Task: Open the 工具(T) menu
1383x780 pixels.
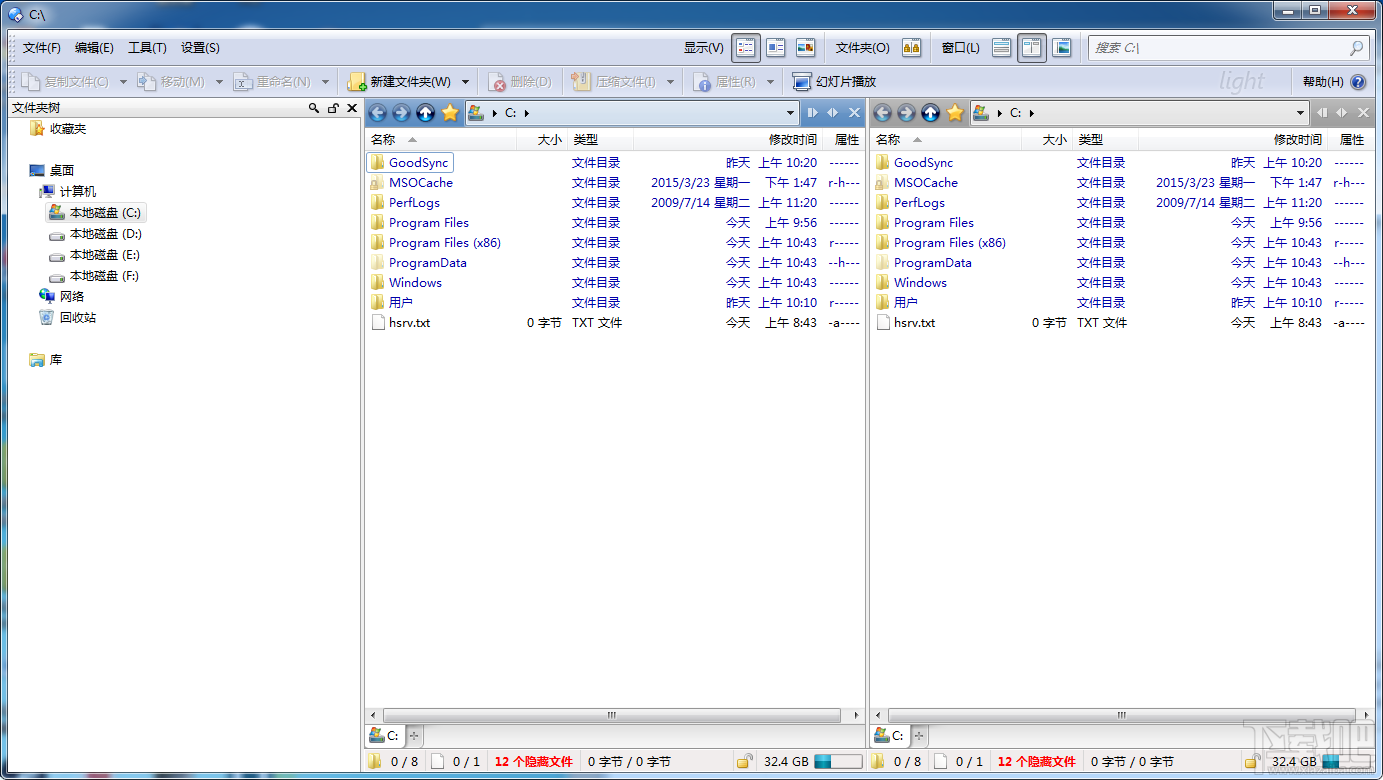Action: pos(147,47)
